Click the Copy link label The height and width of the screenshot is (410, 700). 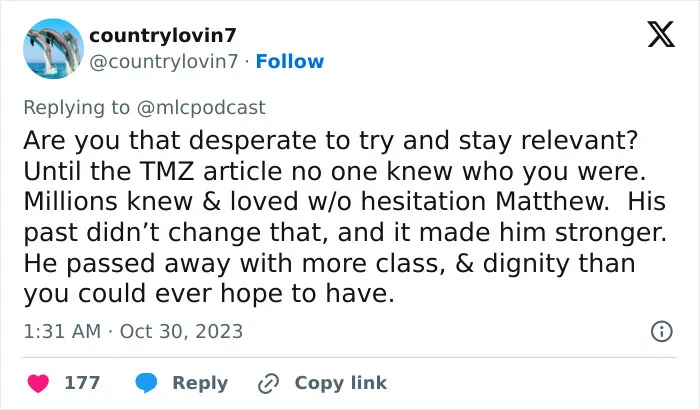point(341,383)
